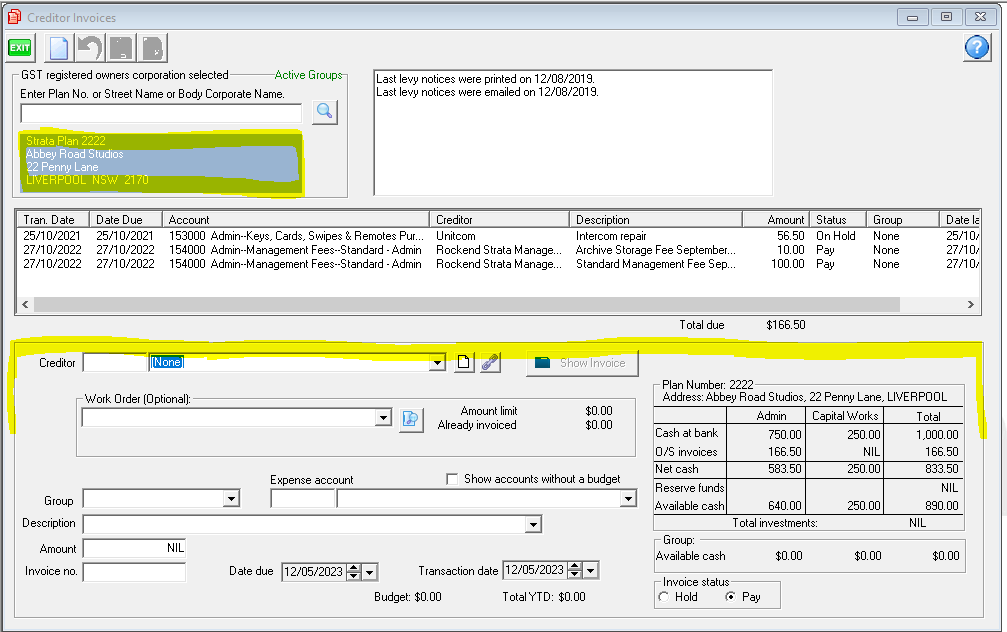Click the Amount input field

click(x=134, y=549)
